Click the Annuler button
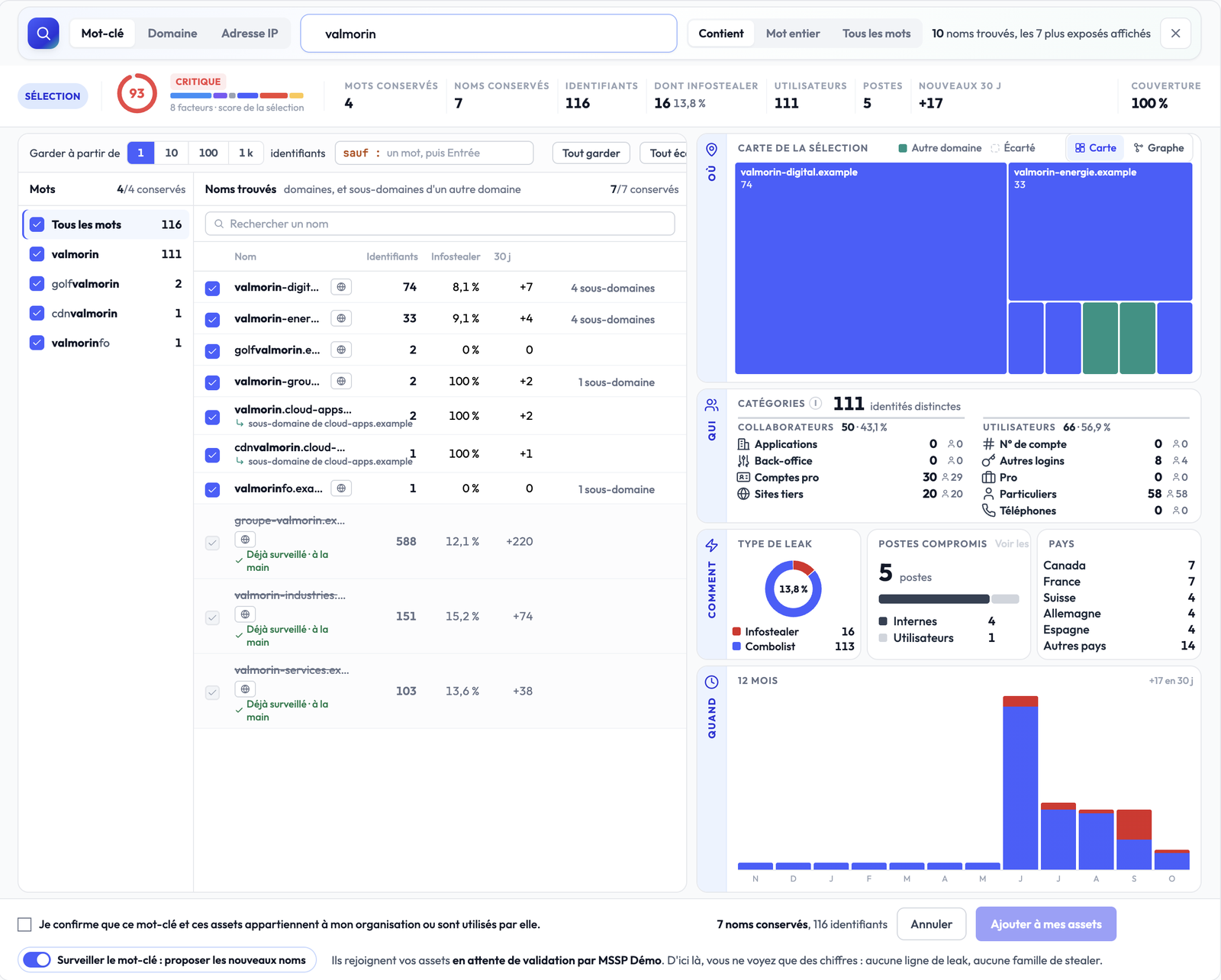 click(x=931, y=924)
